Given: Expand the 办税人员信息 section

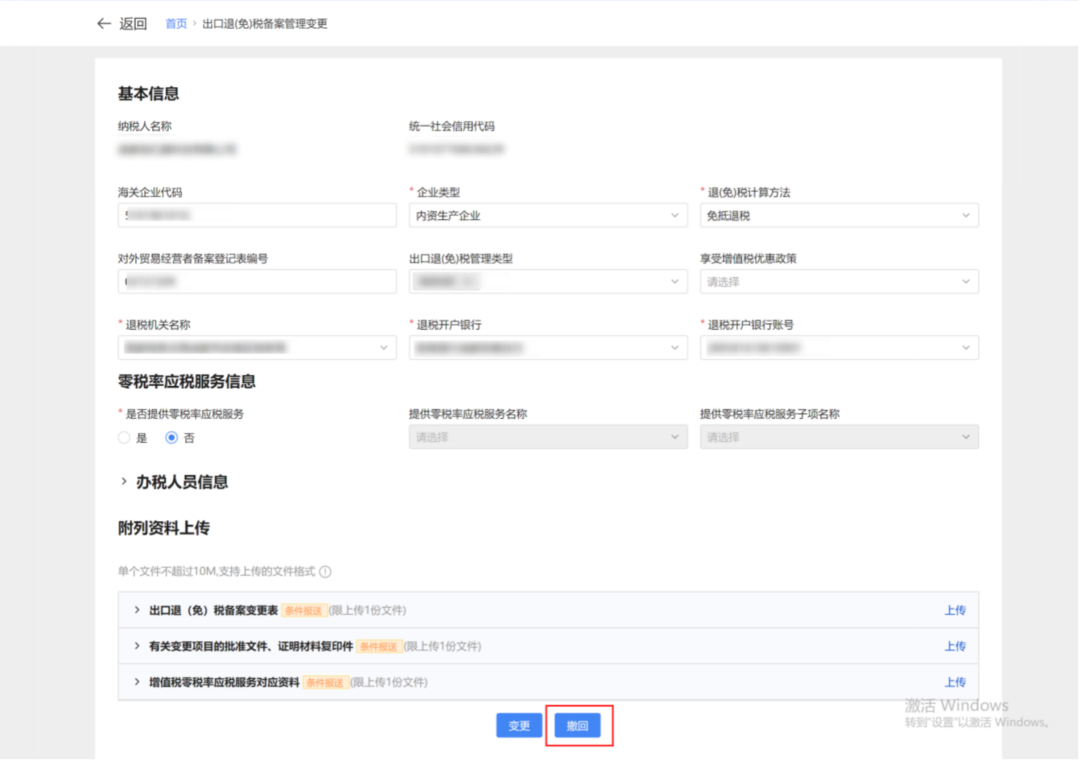Looking at the screenshot, I should (124, 482).
